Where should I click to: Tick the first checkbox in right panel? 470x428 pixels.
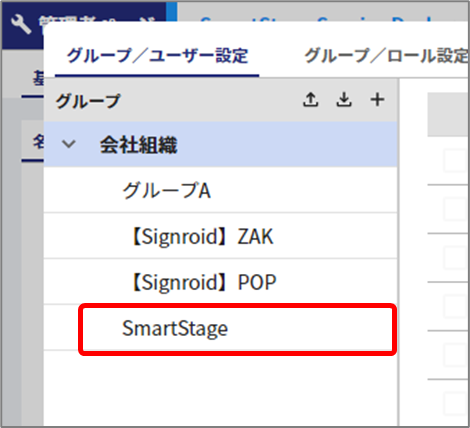coord(456,161)
